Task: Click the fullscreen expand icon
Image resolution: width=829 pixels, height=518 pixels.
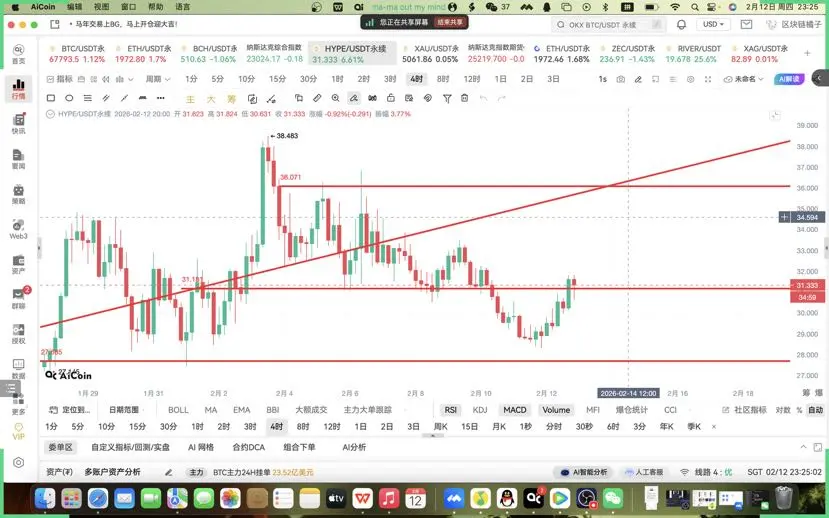Action: 708,79
